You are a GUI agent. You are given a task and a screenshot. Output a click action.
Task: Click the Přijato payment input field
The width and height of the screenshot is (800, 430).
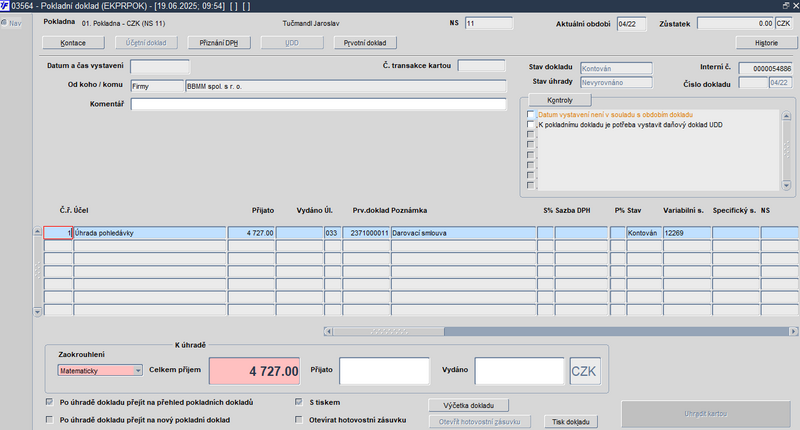point(384,371)
